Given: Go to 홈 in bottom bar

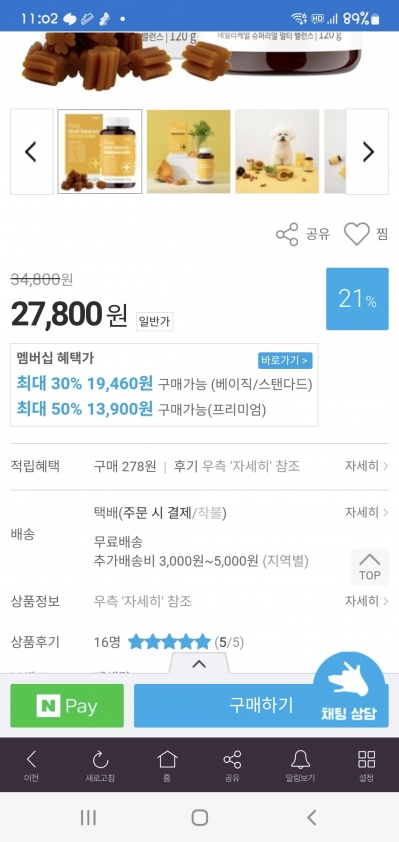Looking at the screenshot, I should pyautogui.click(x=167, y=766).
